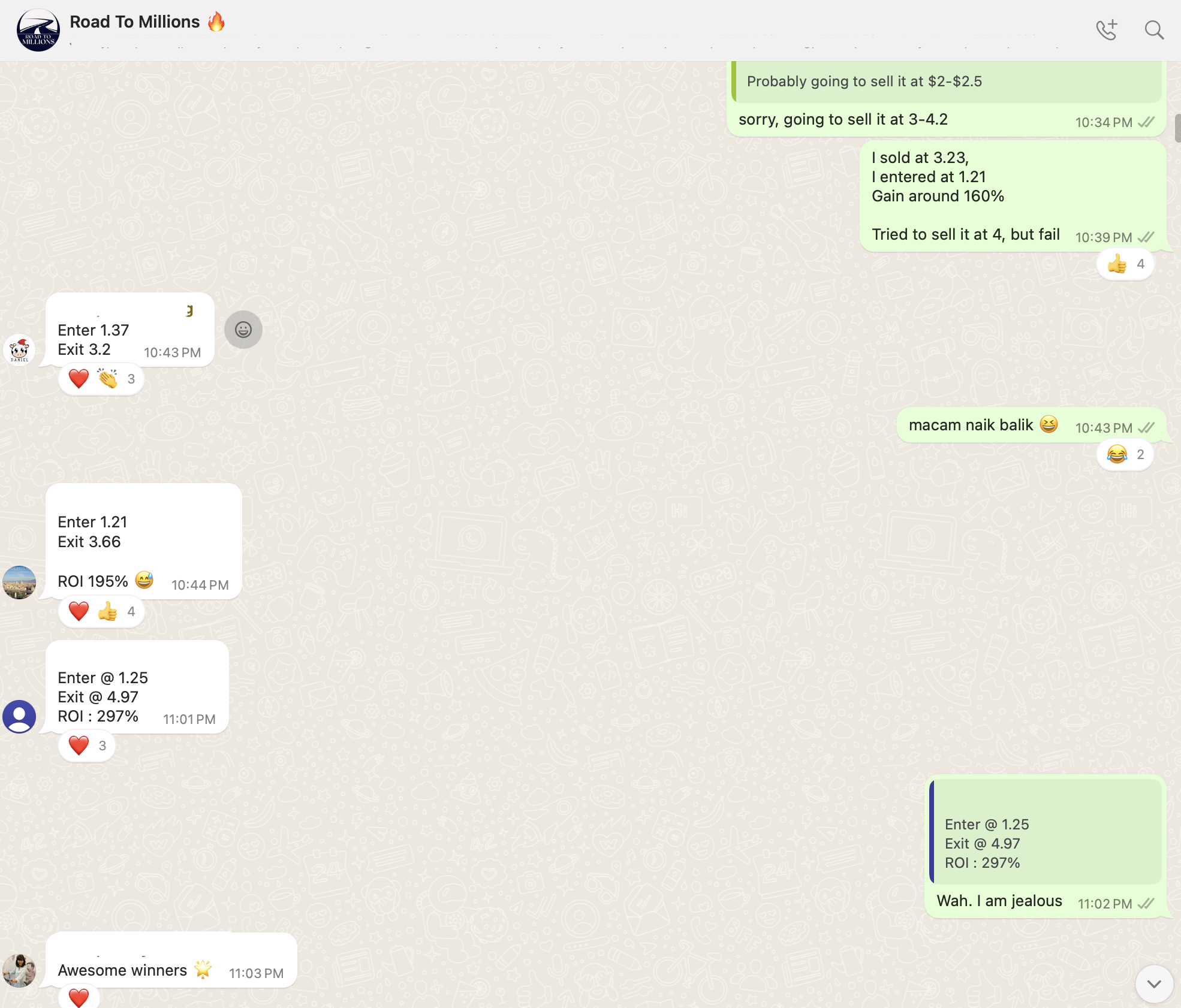Open the default blue profile avatar
The width and height of the screenshot is (1181, 1008).
(x=19, y=716)
